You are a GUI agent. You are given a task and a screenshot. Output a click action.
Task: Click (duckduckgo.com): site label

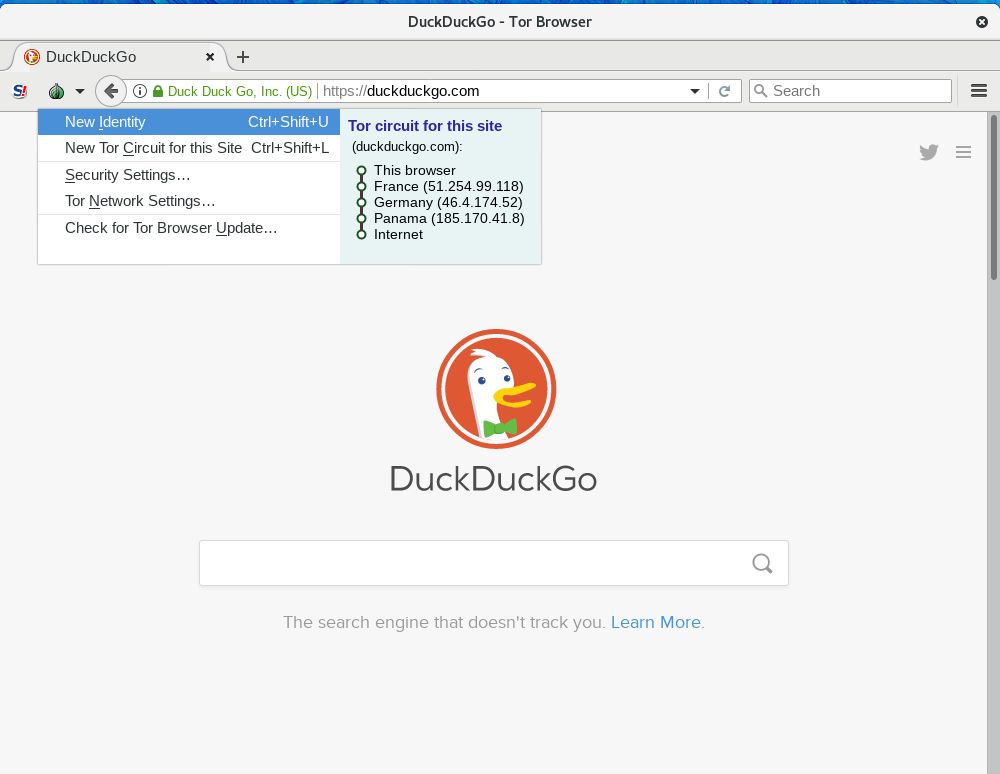click(x=407, y=147)
